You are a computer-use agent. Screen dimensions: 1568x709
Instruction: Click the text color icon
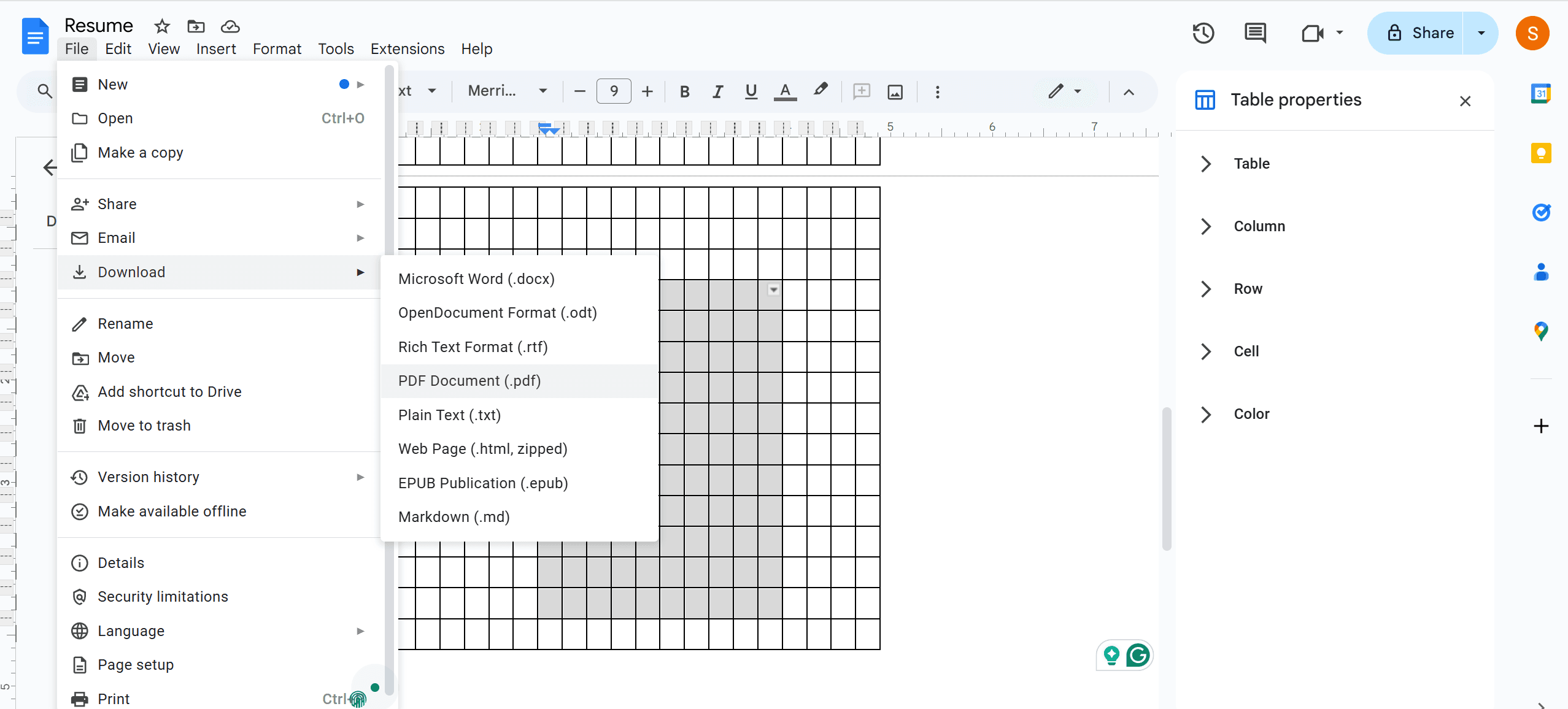pyautogui.click(x=785, y=92)
